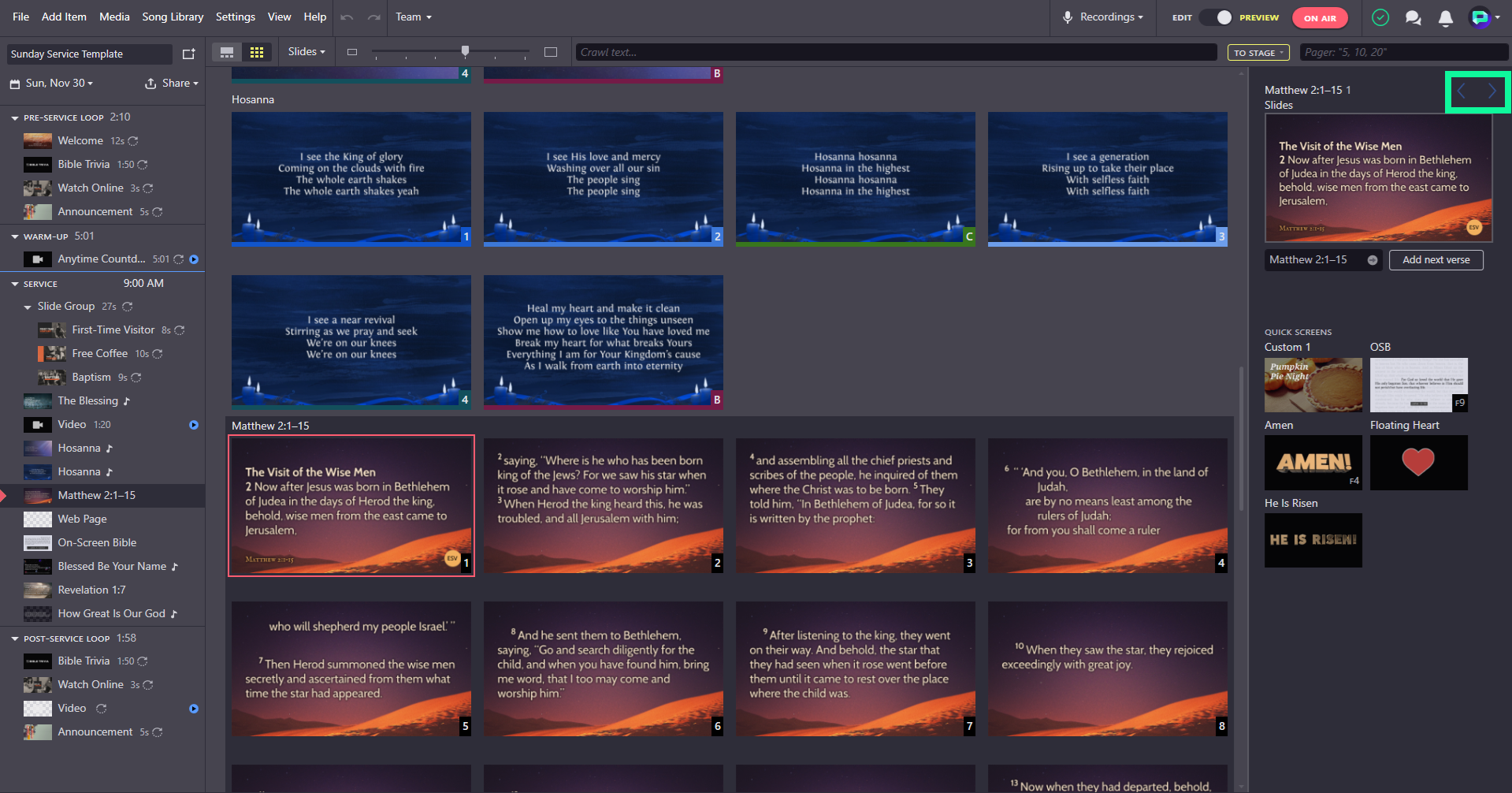Click the Crawl text input field
Image resolution: width=1512 pixels, height=793 pixels.
(x=896, y=52)
